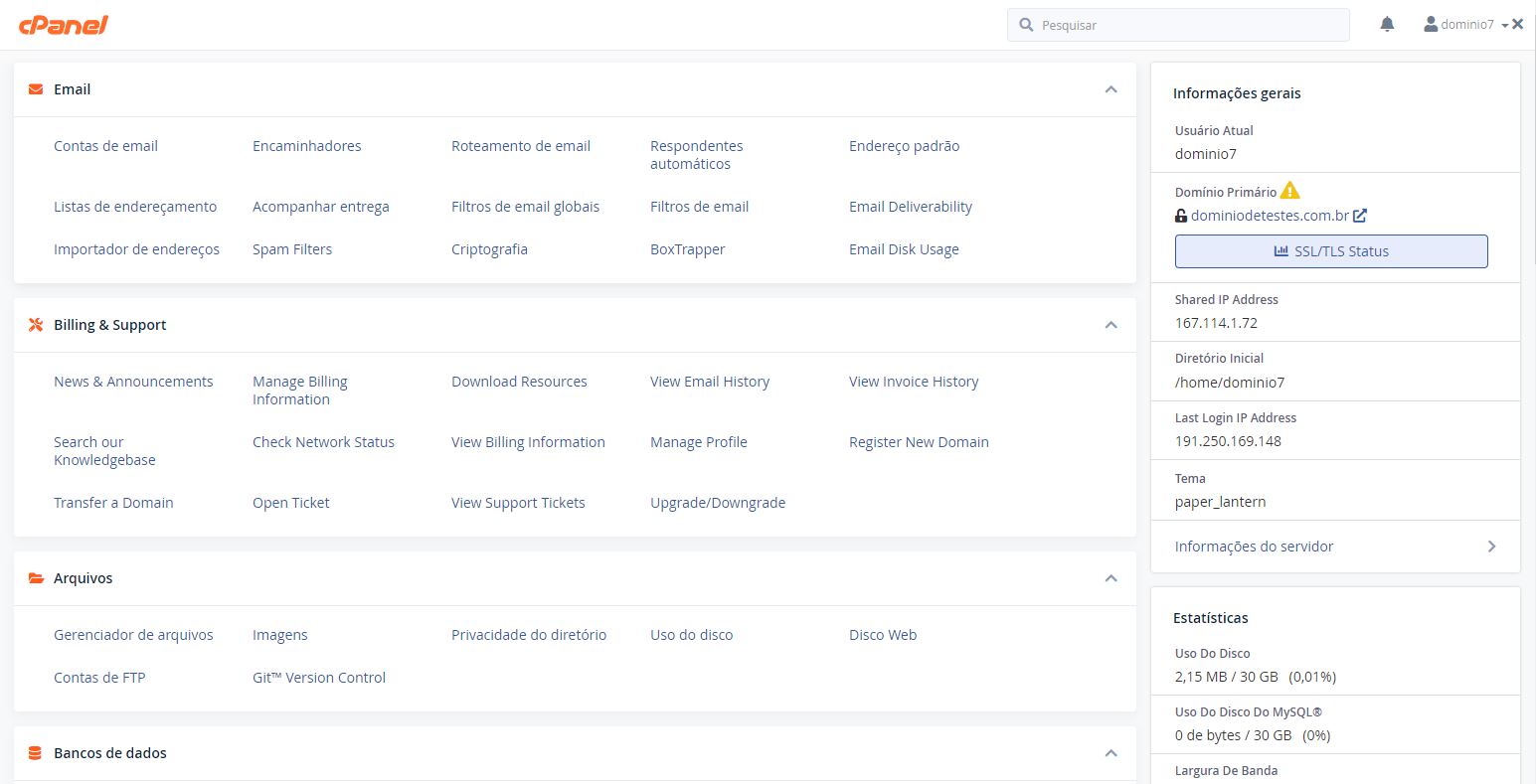Click the folder icon of the Arquivos section

pyautogui.click(x=35, y=577)
